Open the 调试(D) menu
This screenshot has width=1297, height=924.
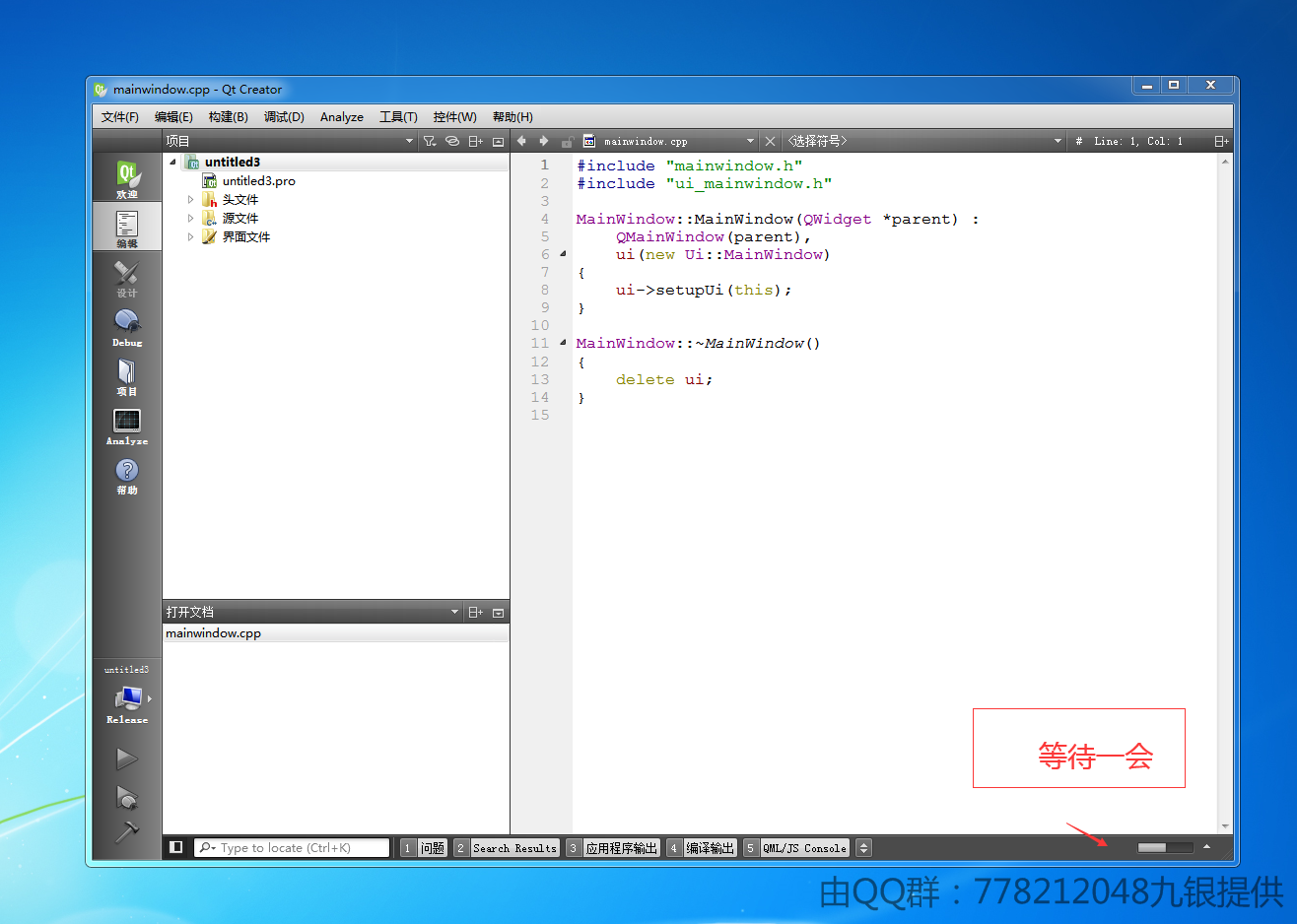coord(284,116)
